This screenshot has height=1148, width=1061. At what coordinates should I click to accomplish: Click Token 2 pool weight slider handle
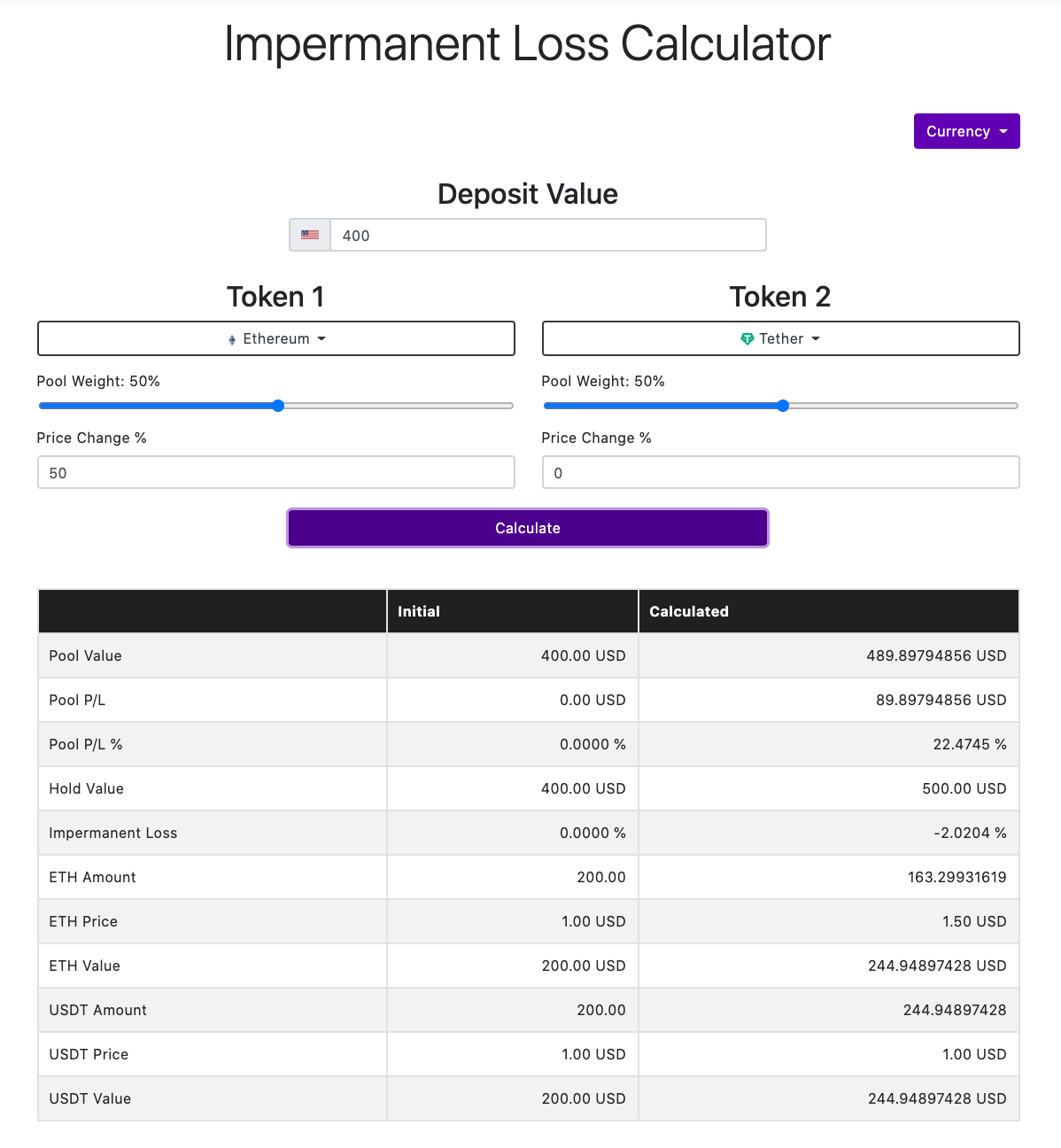tap(783, 406)
